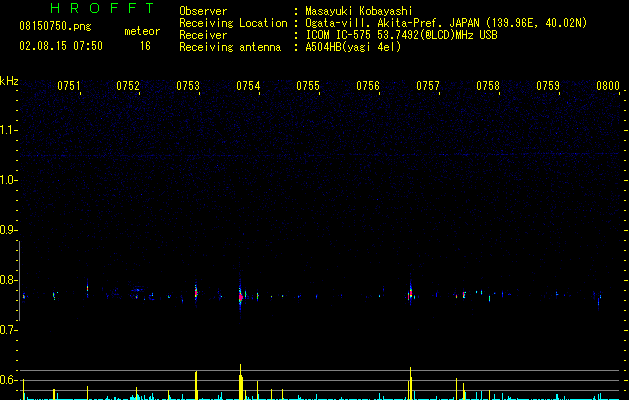
Task: Click the 0756 time axis marker
Action: click(x=368, y=86)
